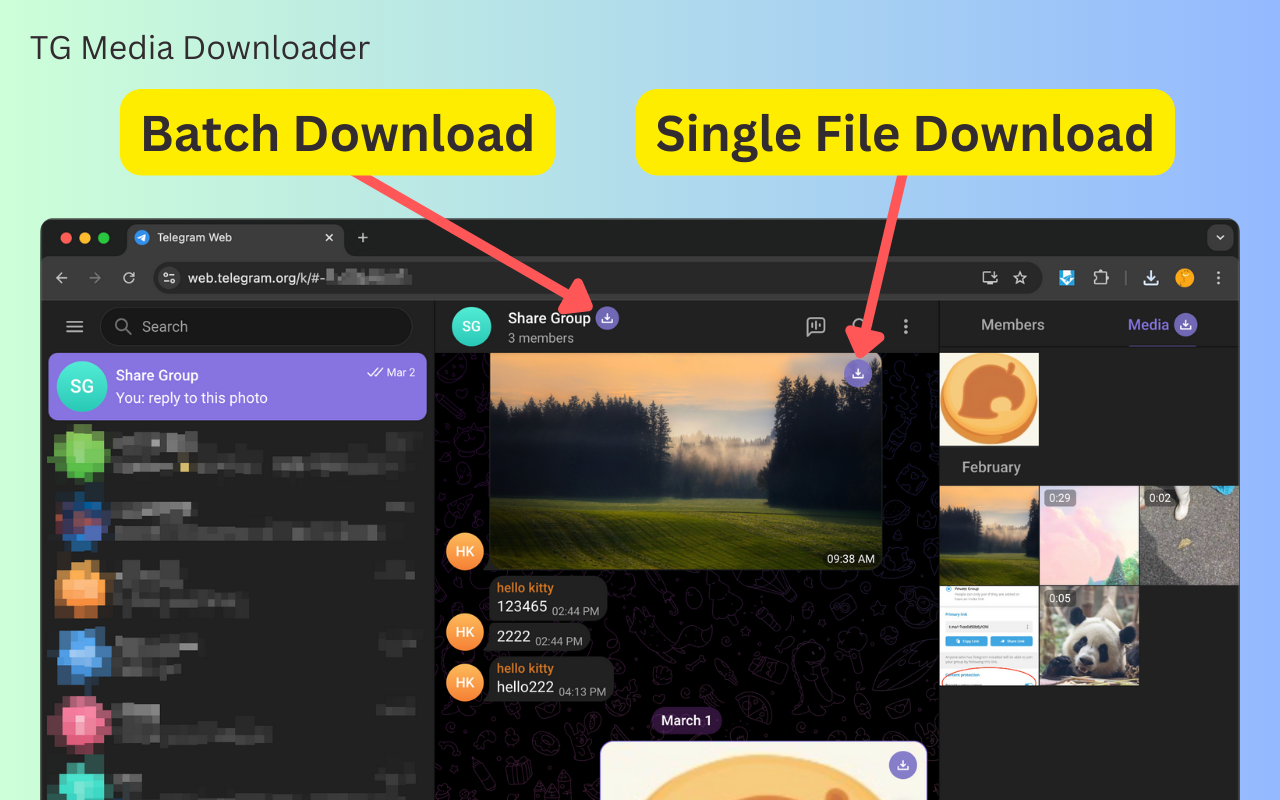Open the 0:02 video thumbnail
Viewport: 1280px width, 800px height.
1189,535
